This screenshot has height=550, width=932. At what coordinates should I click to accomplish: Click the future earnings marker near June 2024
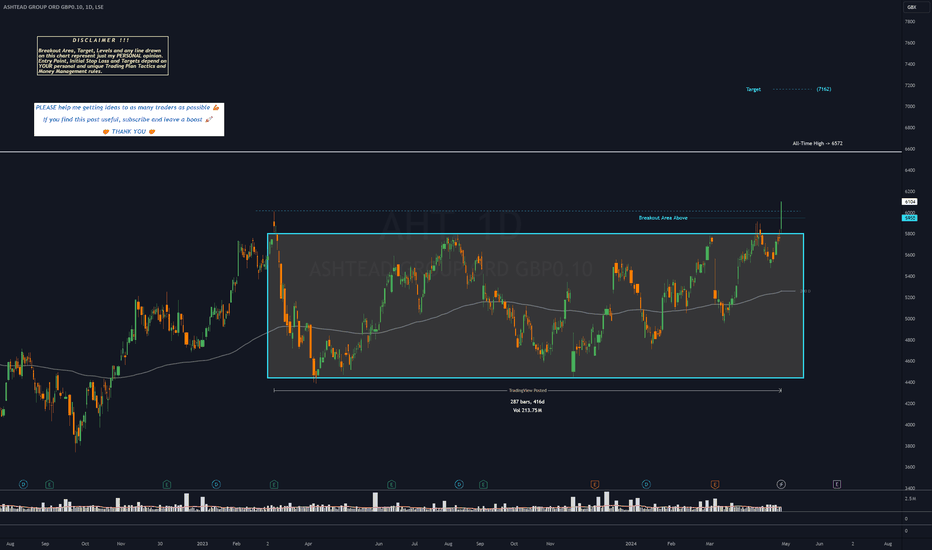click(836, 485)
